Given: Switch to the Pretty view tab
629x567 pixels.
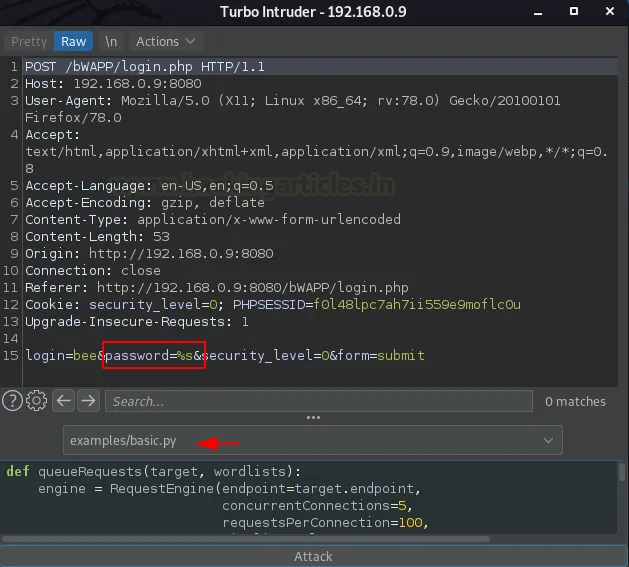Looking at the screenshot, I should click(29, 41).
